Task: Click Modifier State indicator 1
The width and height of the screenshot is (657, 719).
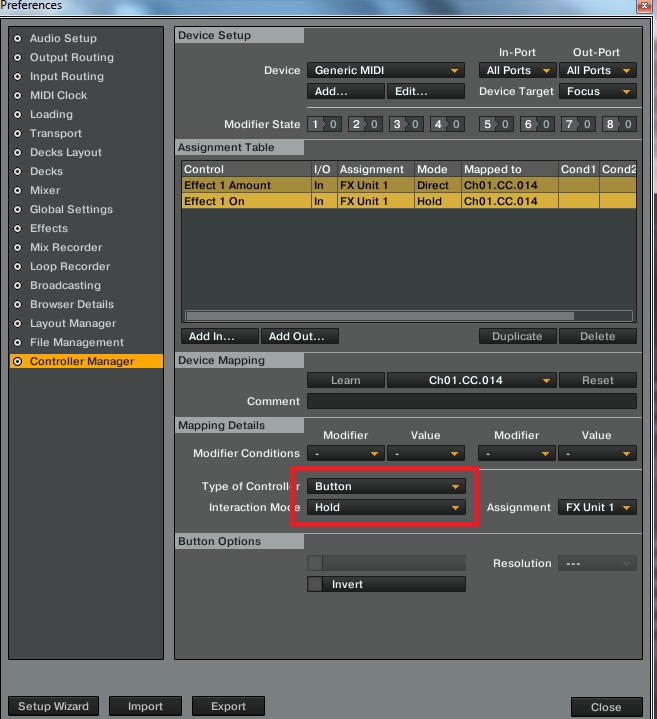Action: pos(324,124)
